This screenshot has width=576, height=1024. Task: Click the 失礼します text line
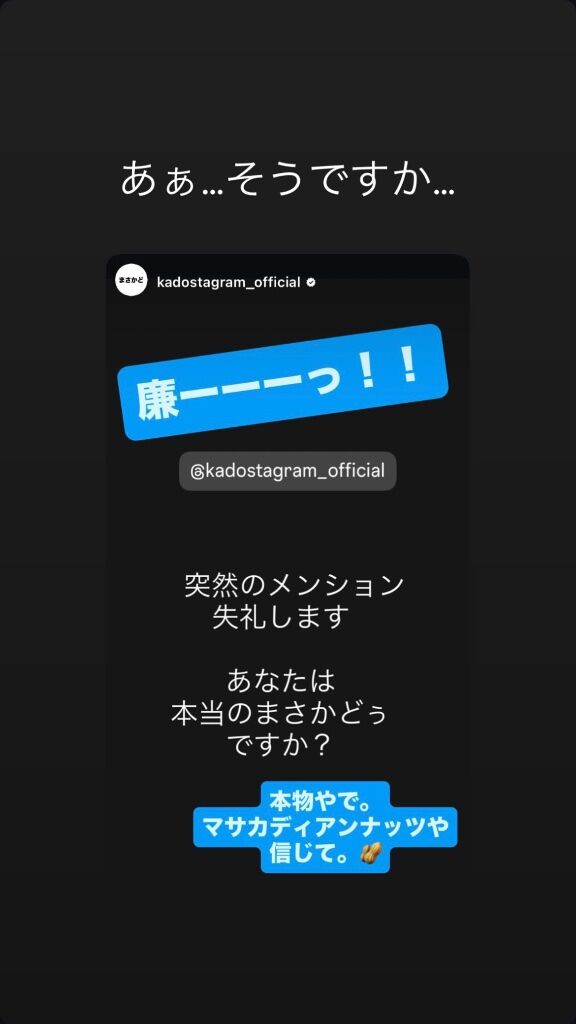click(279, 617)
